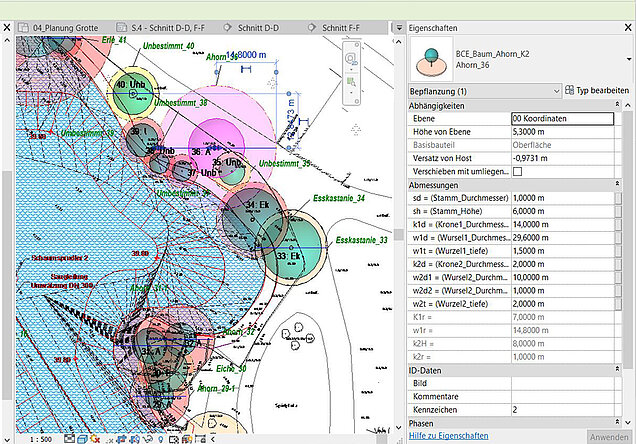Open temporary hide/isolate glasses icon

click(148, 439)
